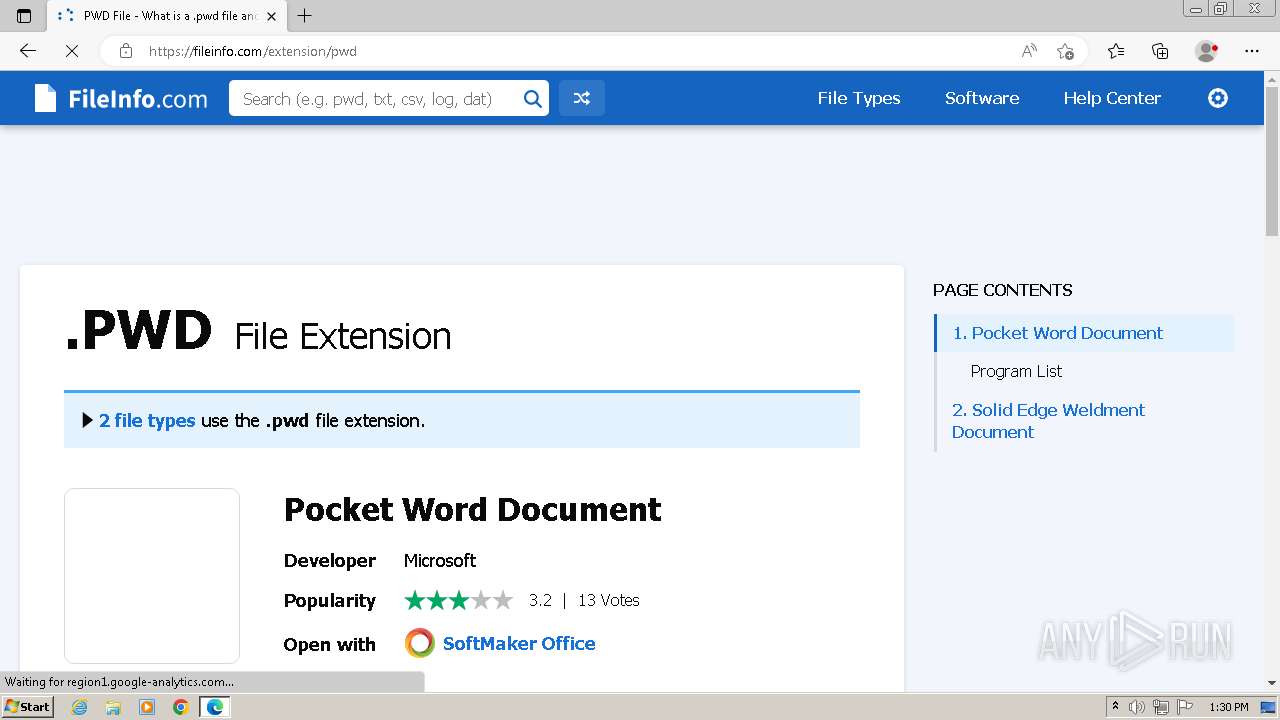The height and width of the screenshot is (720, 1280).
Task: Click the browser address bar URL
Action: (252, 51)
